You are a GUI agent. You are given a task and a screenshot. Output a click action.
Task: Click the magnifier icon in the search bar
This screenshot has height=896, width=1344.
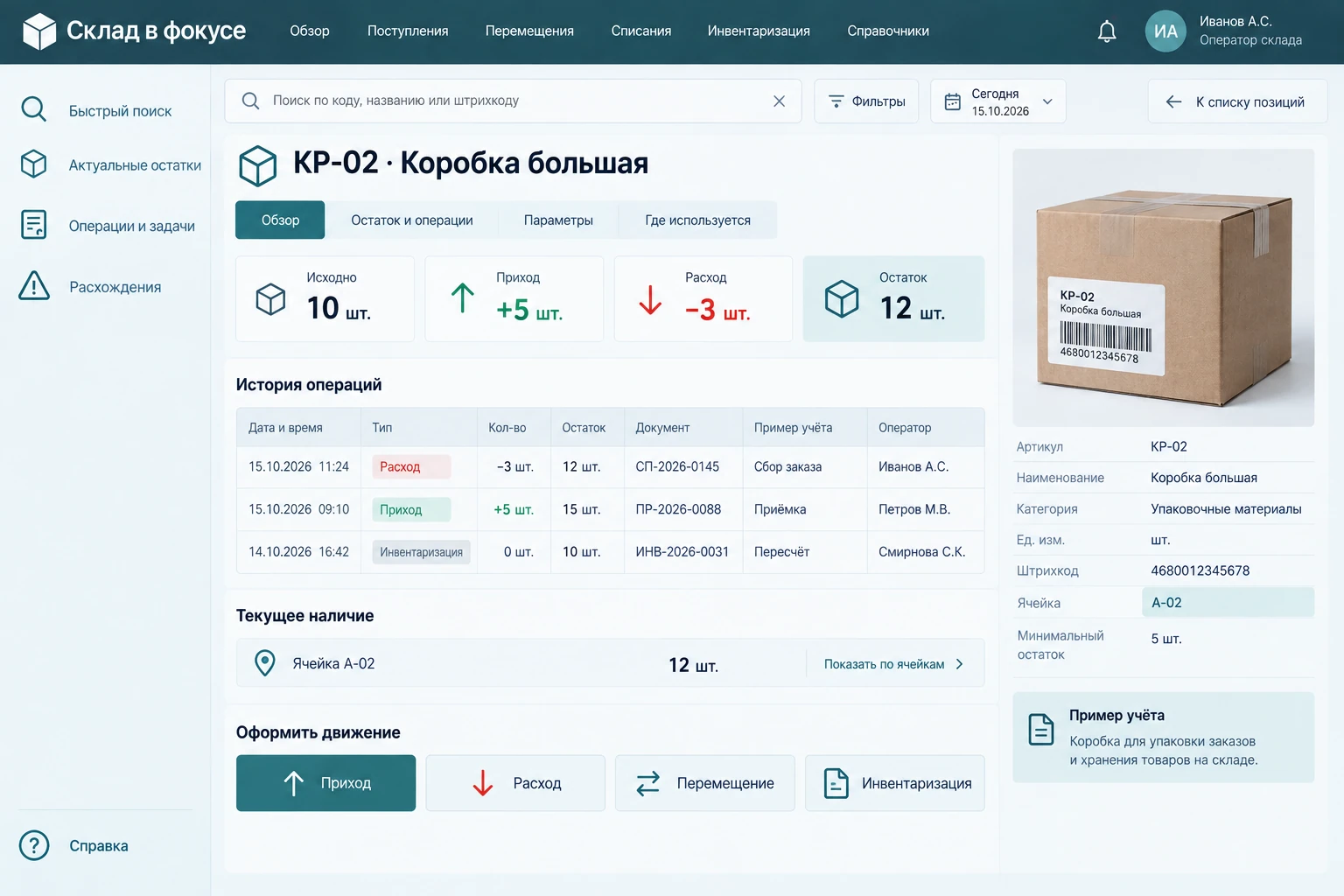pyautogui.click(x=250, y=101)
